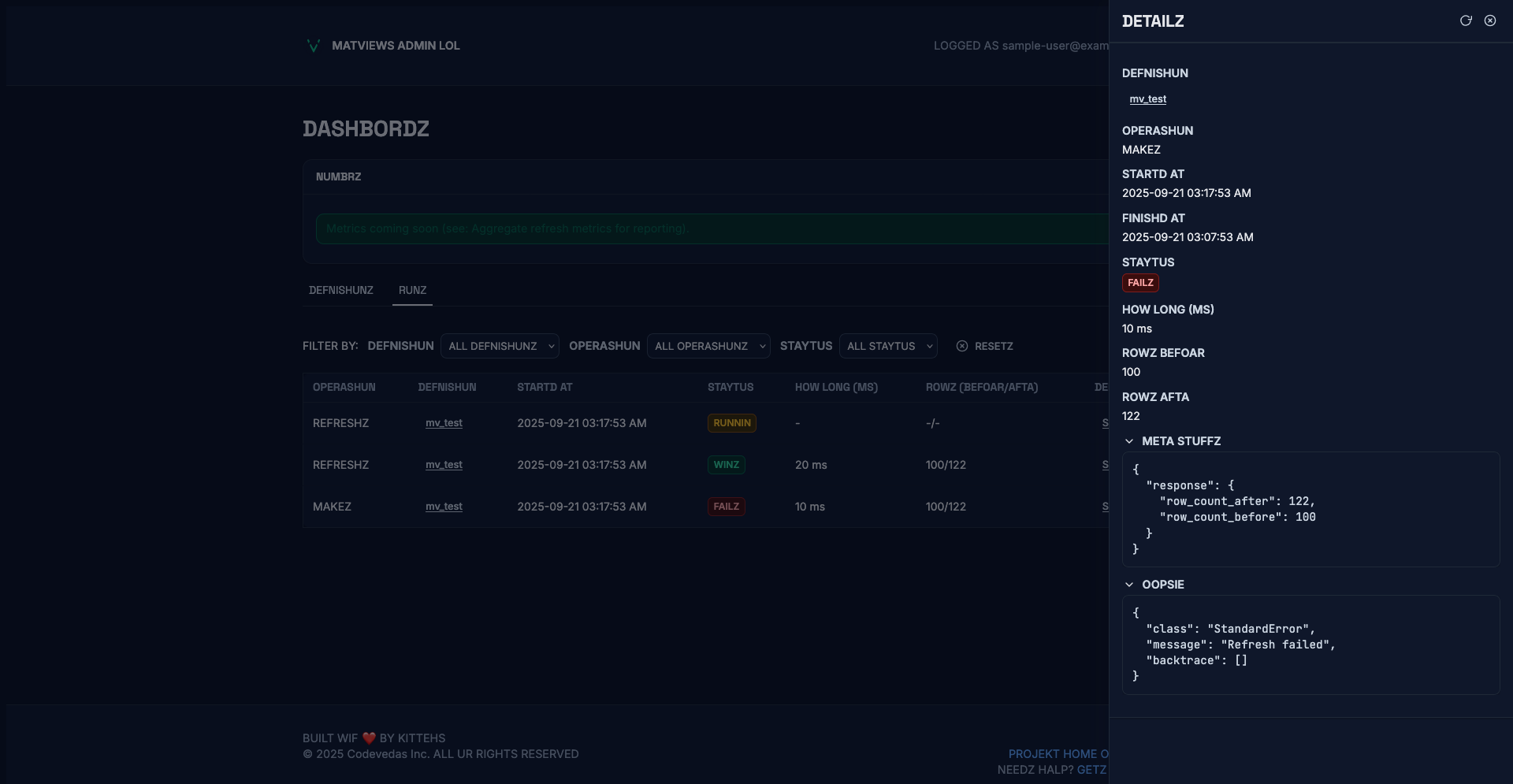Click the green Winz status badge

[726, 465]
